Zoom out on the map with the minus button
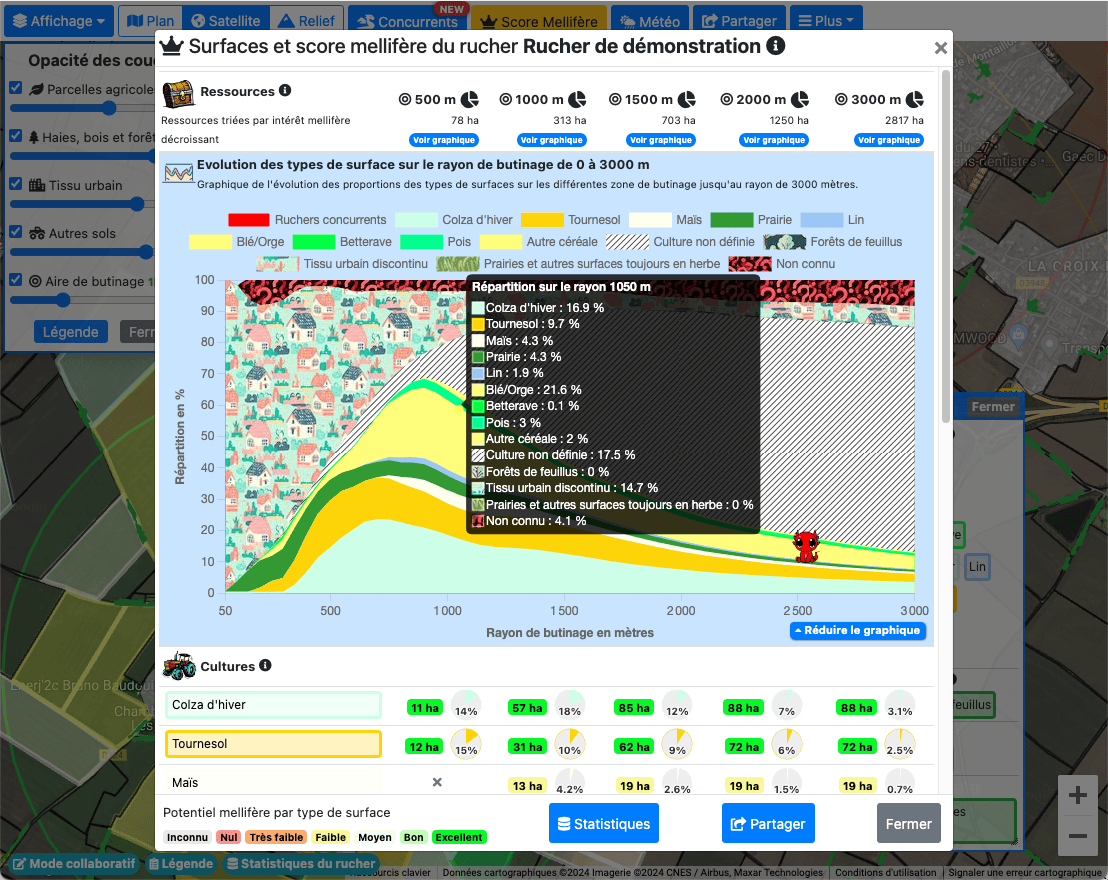 pyautogui.click(x=1078, y=836)
